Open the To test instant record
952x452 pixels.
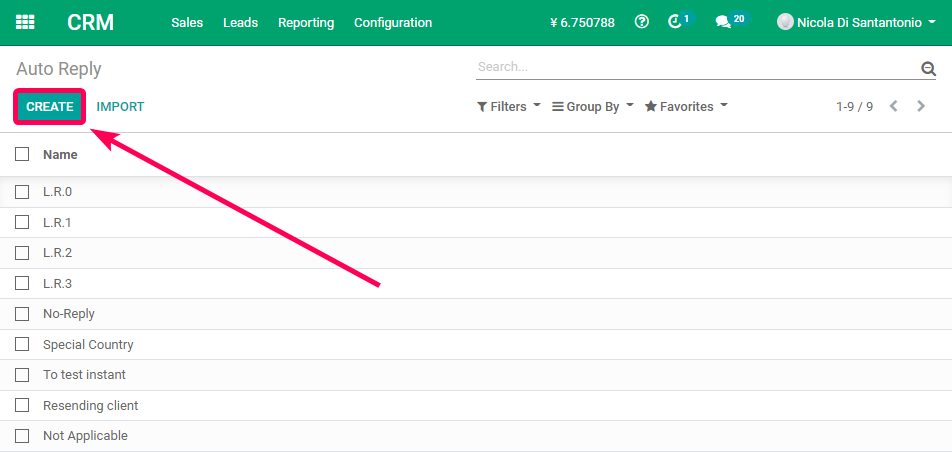tap(84, 375)
